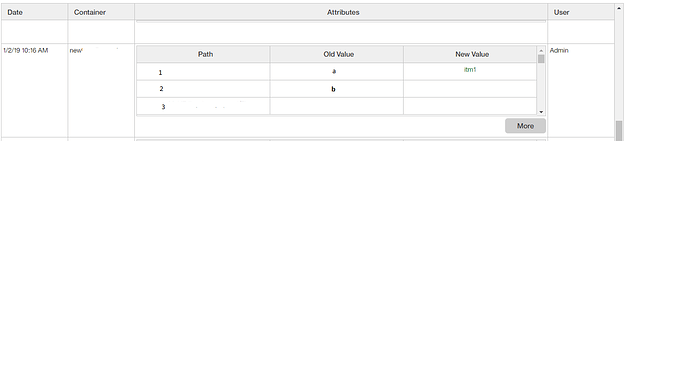Click the outer table scroll up arrow
Screen dimensions: 690x387
[619, 8]
